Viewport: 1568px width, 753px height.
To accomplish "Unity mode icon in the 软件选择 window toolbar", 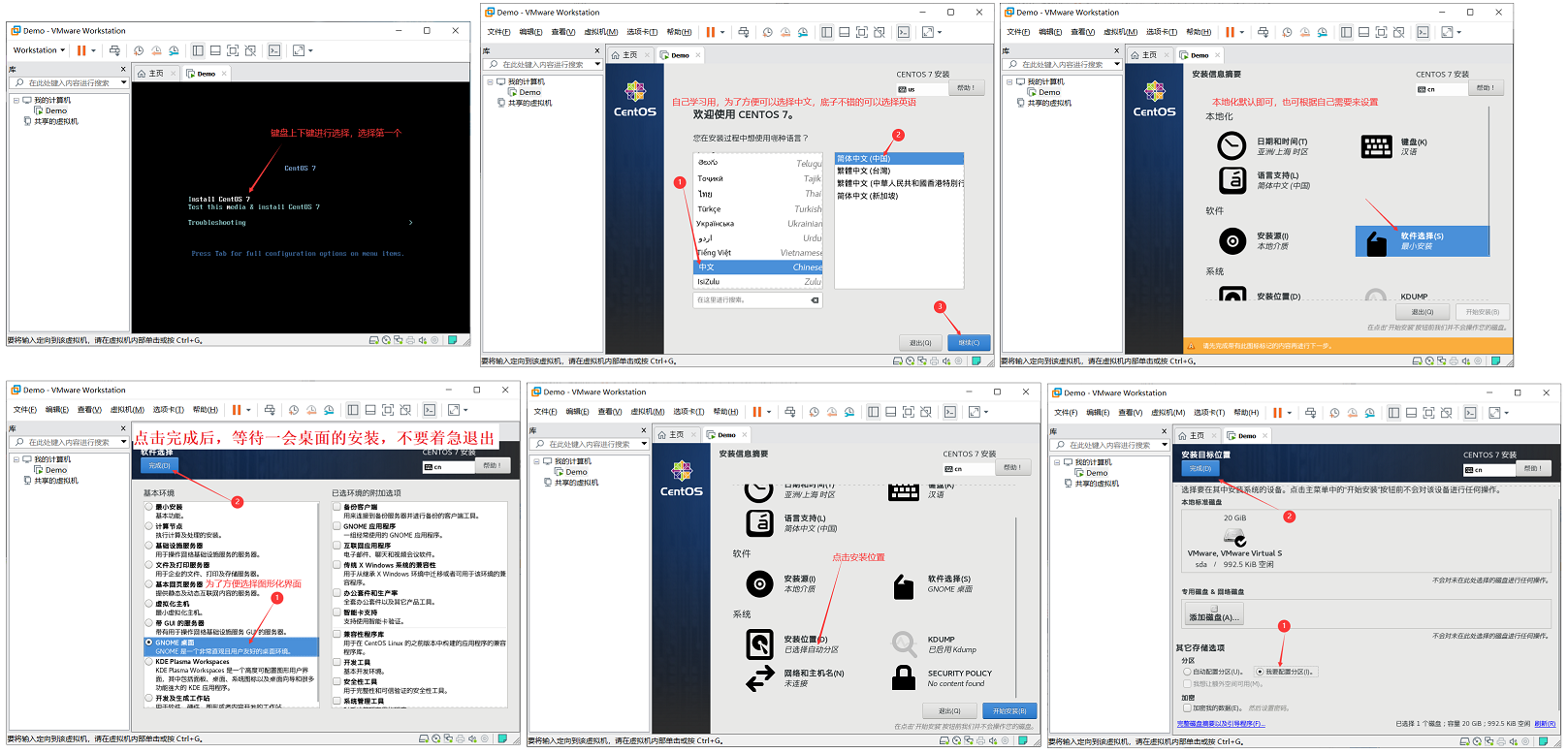I will (406, 410).
